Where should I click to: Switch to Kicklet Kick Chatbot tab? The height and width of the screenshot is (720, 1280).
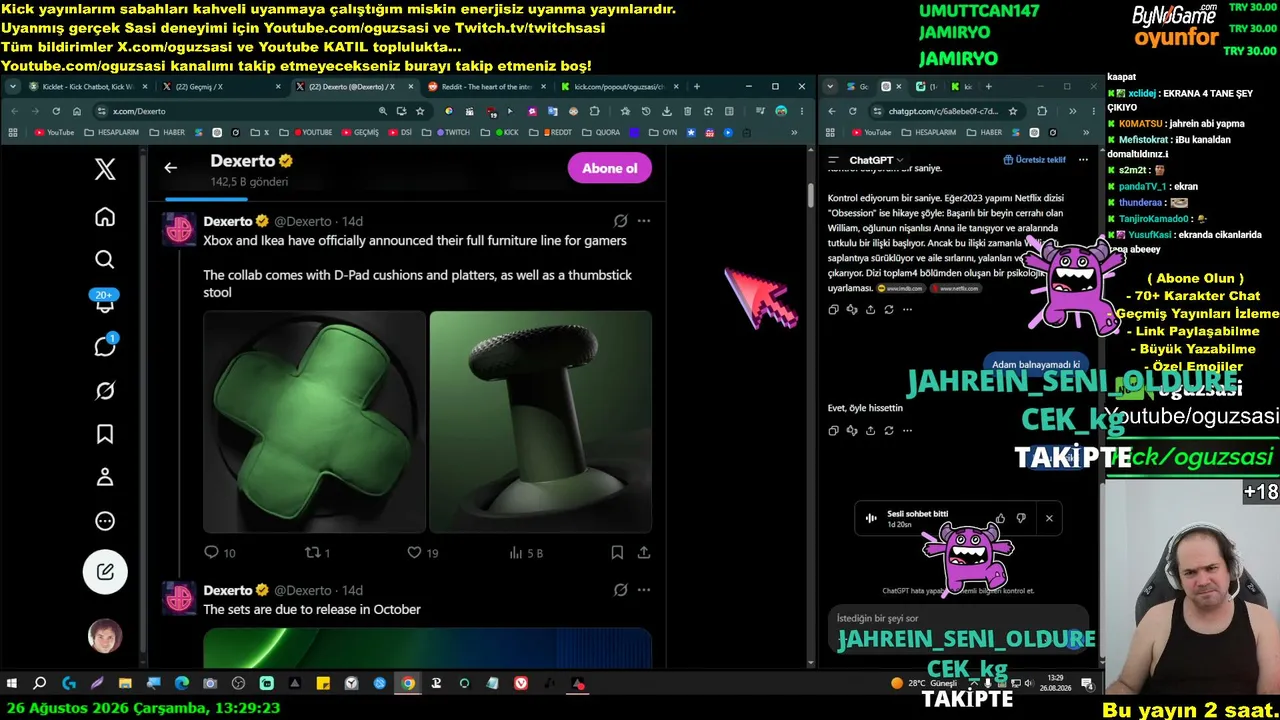click(x=87, y=87)
